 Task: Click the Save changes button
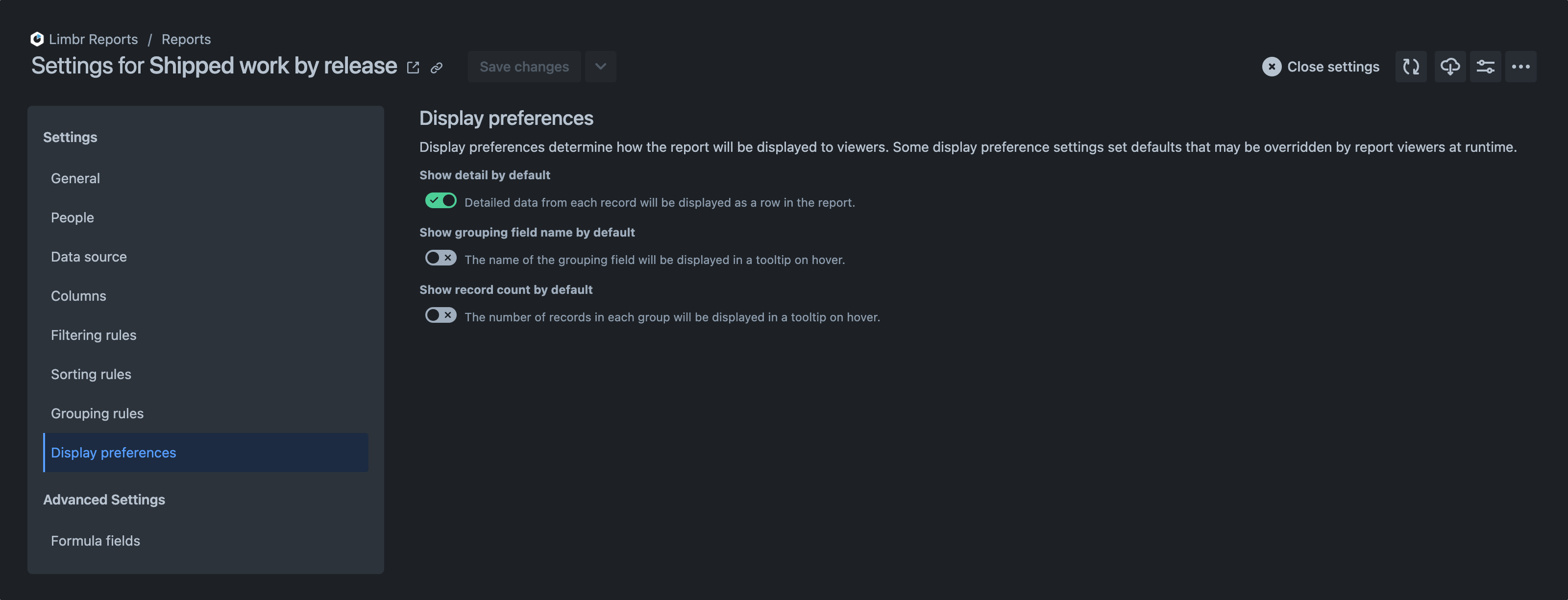(524, 66)
